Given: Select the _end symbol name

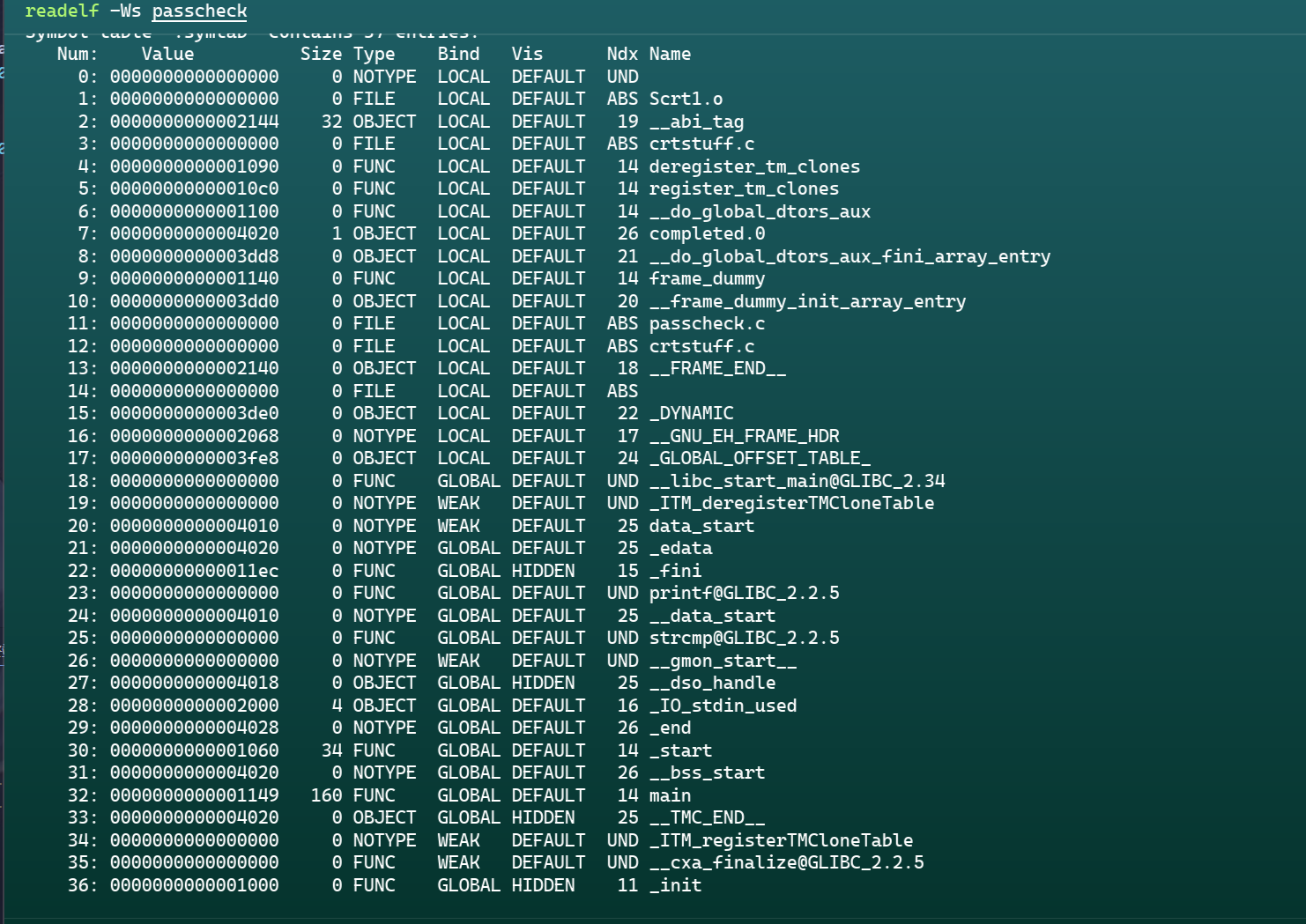Looking at the screenshot, I should tap(670, 728).
